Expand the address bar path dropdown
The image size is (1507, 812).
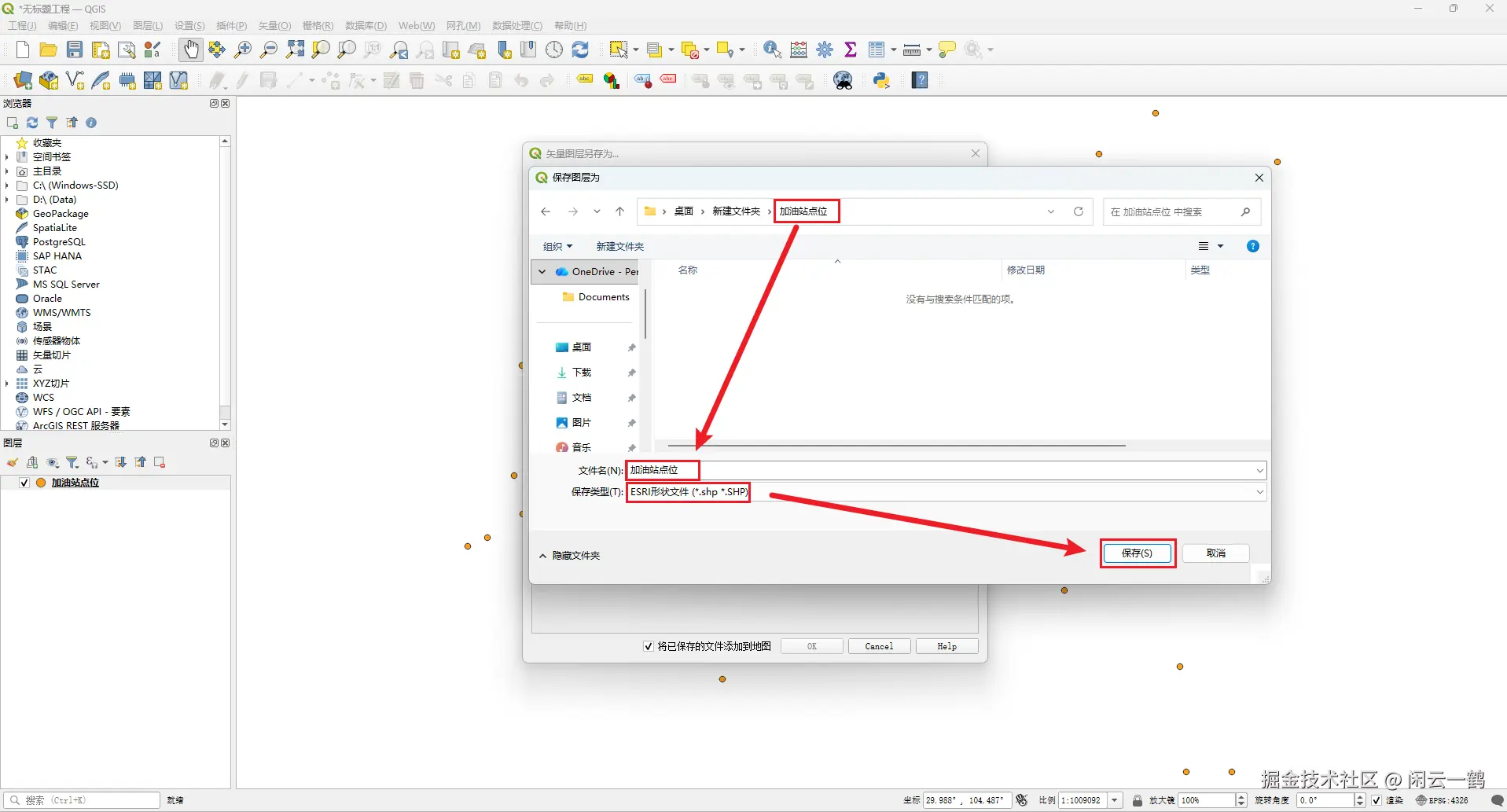(1051, 211)
